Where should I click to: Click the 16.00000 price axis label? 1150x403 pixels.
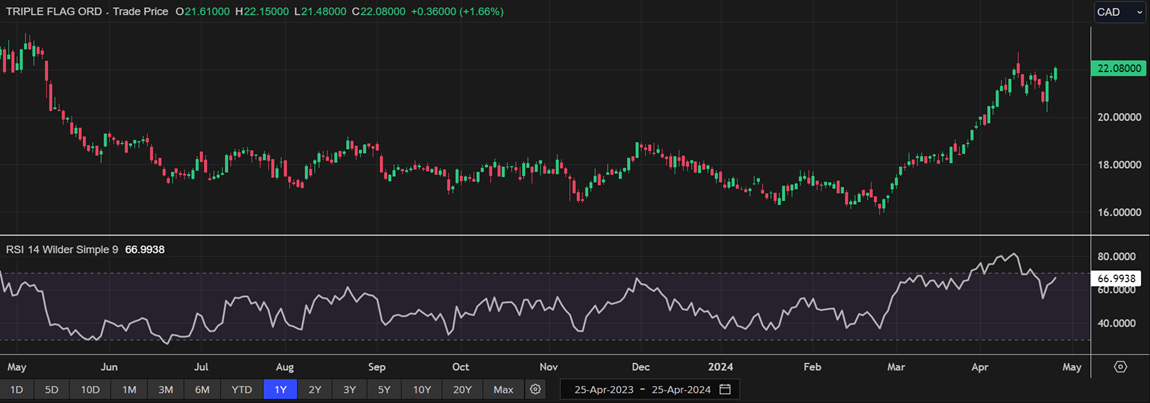(x=1118, y=213)
